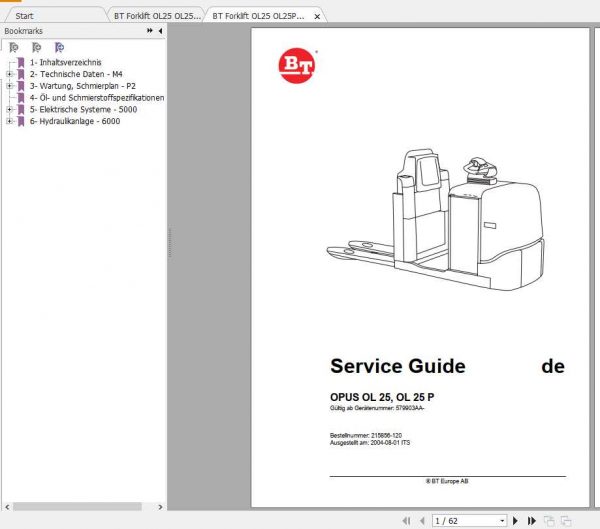Expand the Hydraulikanlage - 6000 node
Viewport: 600px width, 529px height.
9,121
